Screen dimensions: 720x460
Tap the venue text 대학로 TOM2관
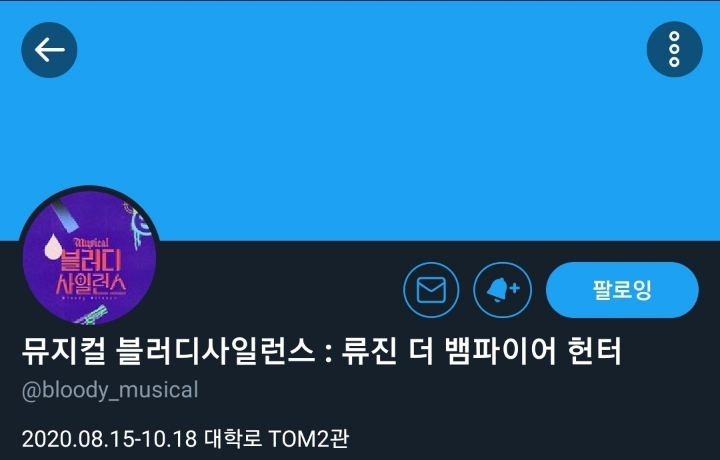tap(276, 438)
